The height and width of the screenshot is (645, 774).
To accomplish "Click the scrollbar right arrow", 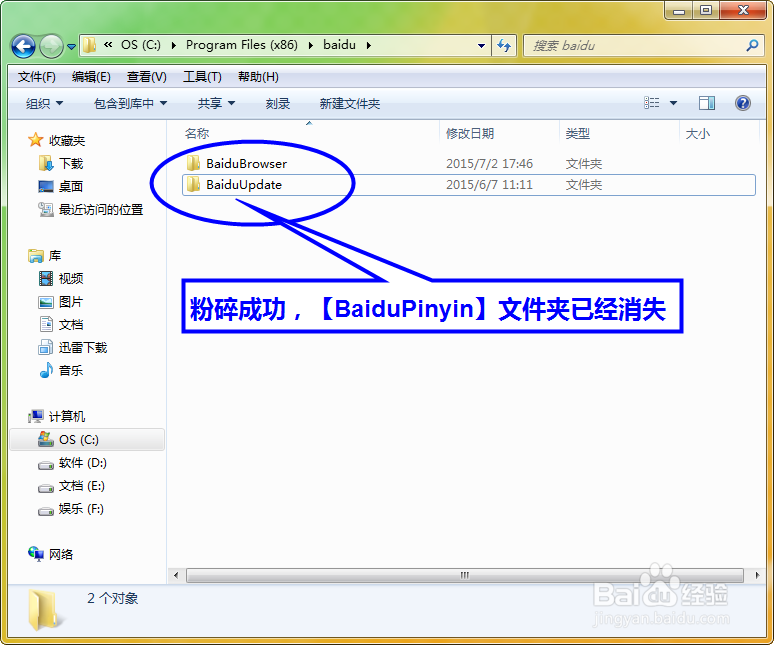I will tap(758, 575).
